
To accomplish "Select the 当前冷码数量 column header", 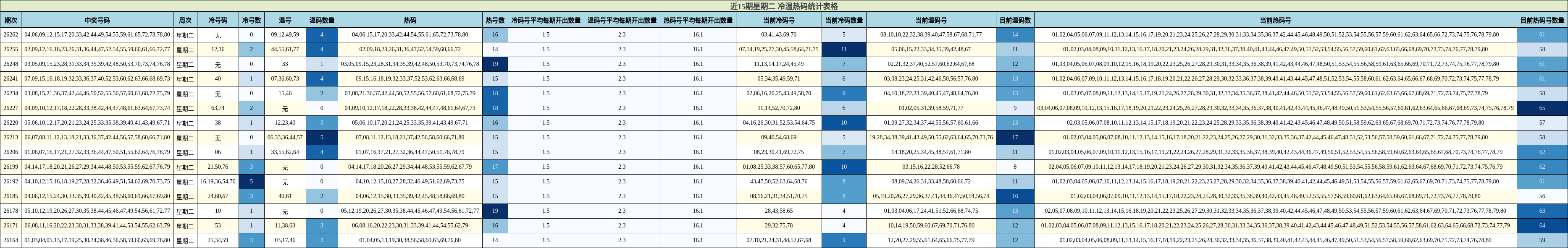I will (844, 20).
